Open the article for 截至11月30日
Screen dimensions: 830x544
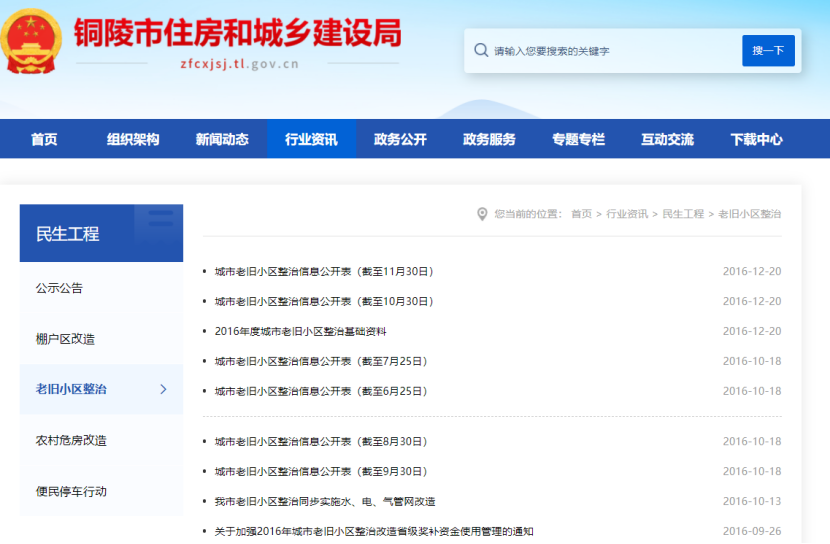pyautogui.click(x=323, y=271)
